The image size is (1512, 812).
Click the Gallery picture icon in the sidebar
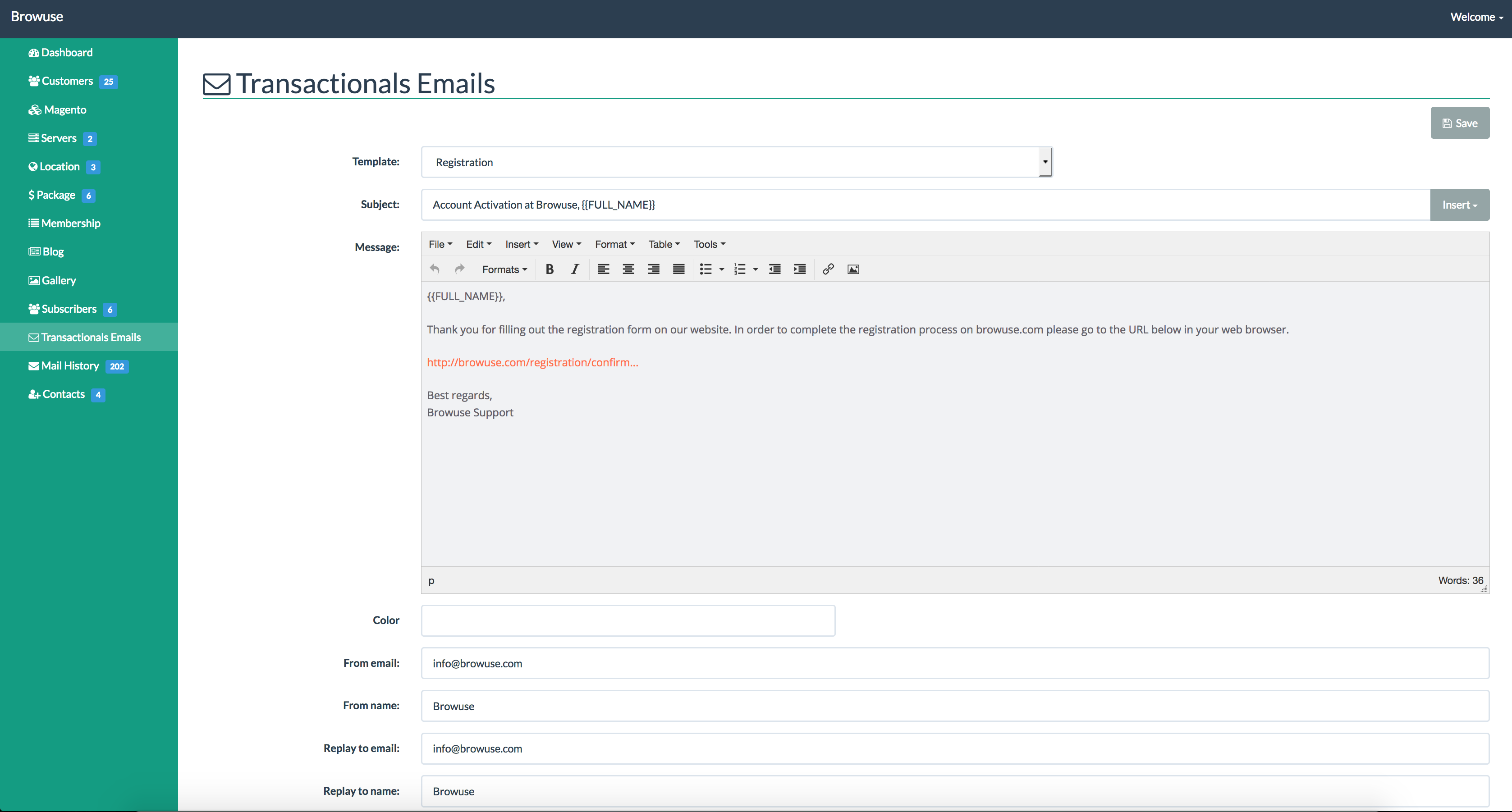click(34, 280)
